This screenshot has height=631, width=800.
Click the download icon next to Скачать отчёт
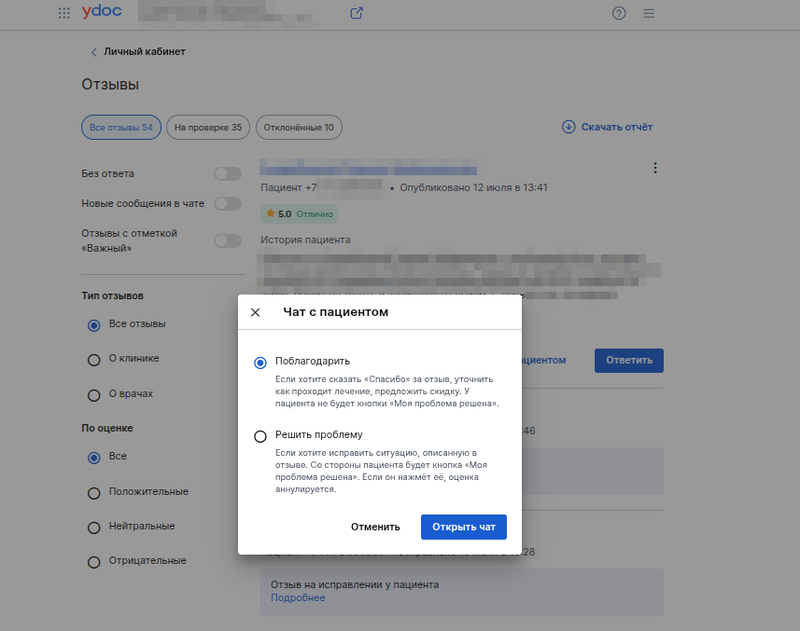tap(568, 127)
